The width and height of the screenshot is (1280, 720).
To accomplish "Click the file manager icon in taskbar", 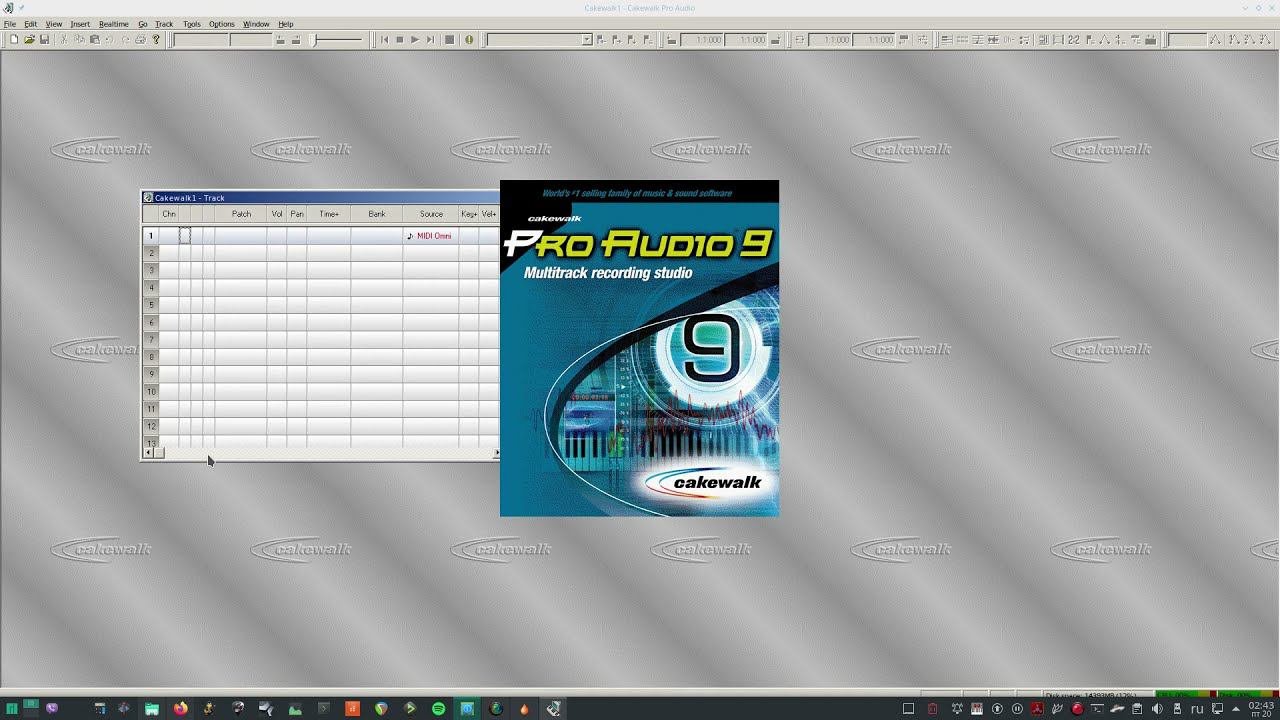I will [152, 709].
